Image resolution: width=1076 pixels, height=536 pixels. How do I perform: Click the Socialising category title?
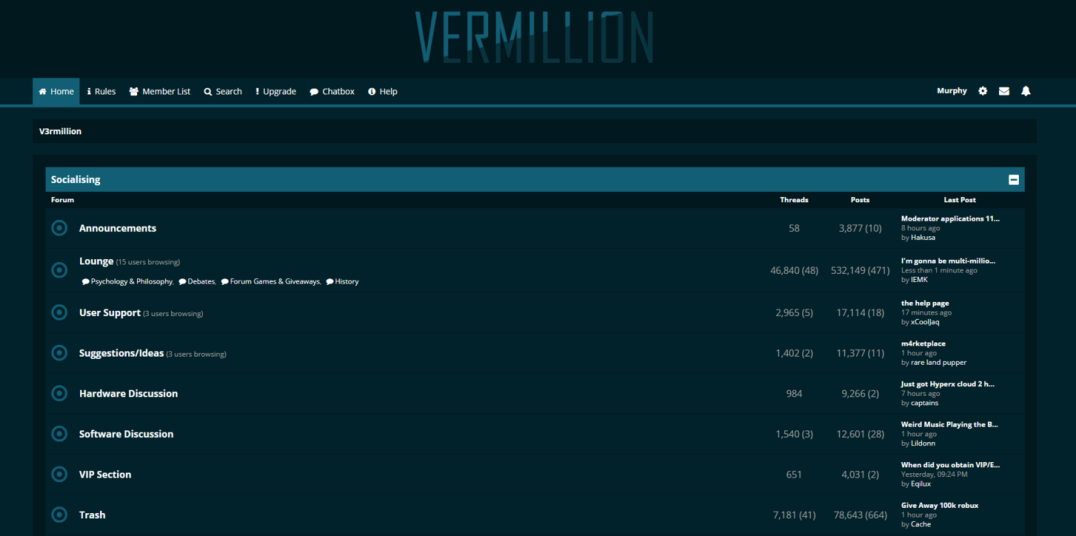coord(75,180)
